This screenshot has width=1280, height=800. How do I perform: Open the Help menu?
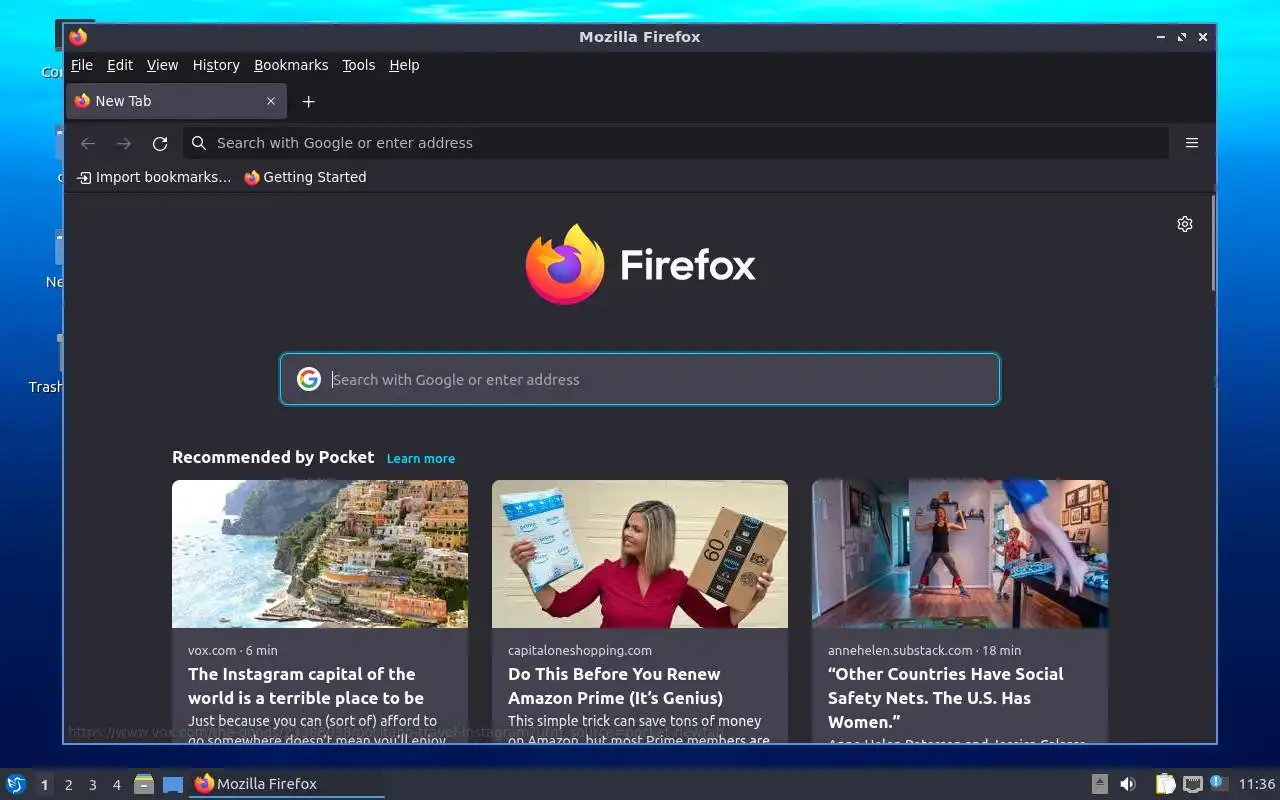pyautogui.click(x=404, y=65)
